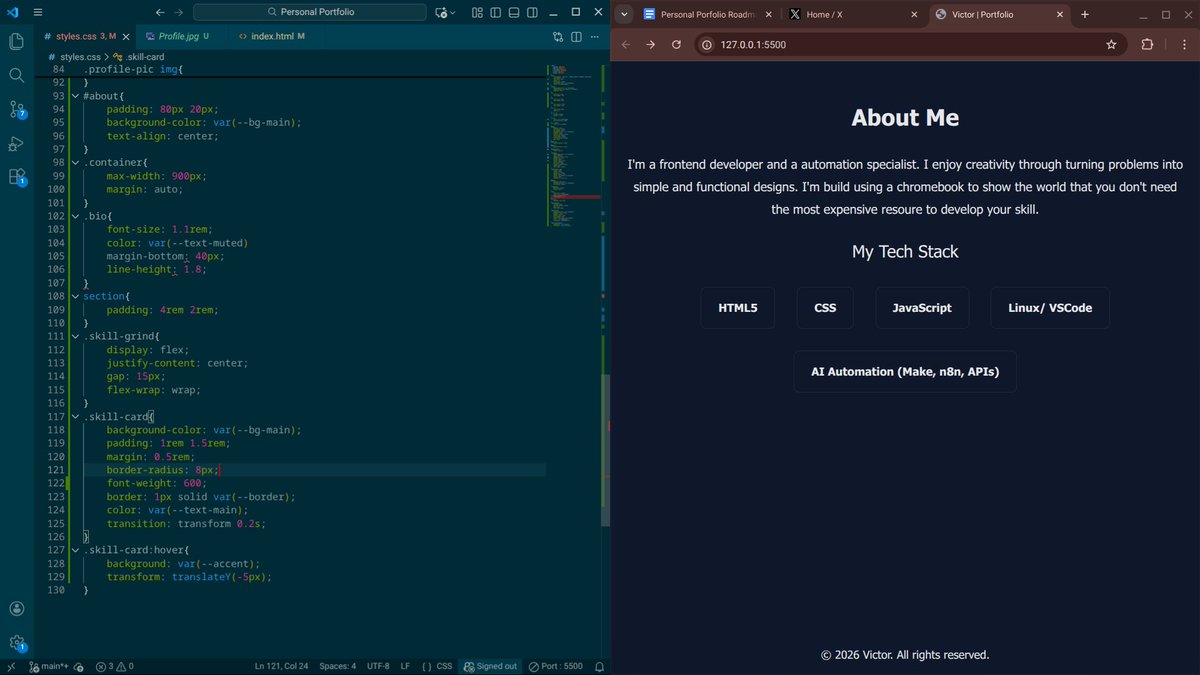
Task: Bookmark this page with star icon
Action: click(x=1111, y=45)
